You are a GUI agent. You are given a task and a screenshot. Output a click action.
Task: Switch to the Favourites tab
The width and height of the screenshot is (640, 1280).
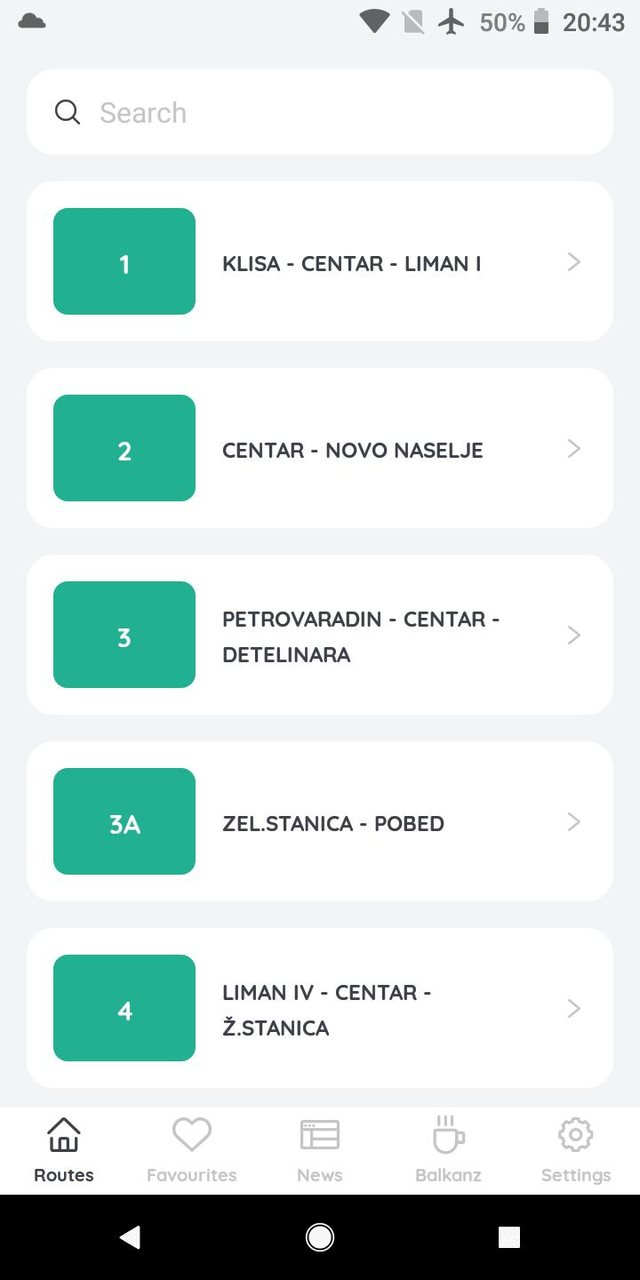[191, 1148]
